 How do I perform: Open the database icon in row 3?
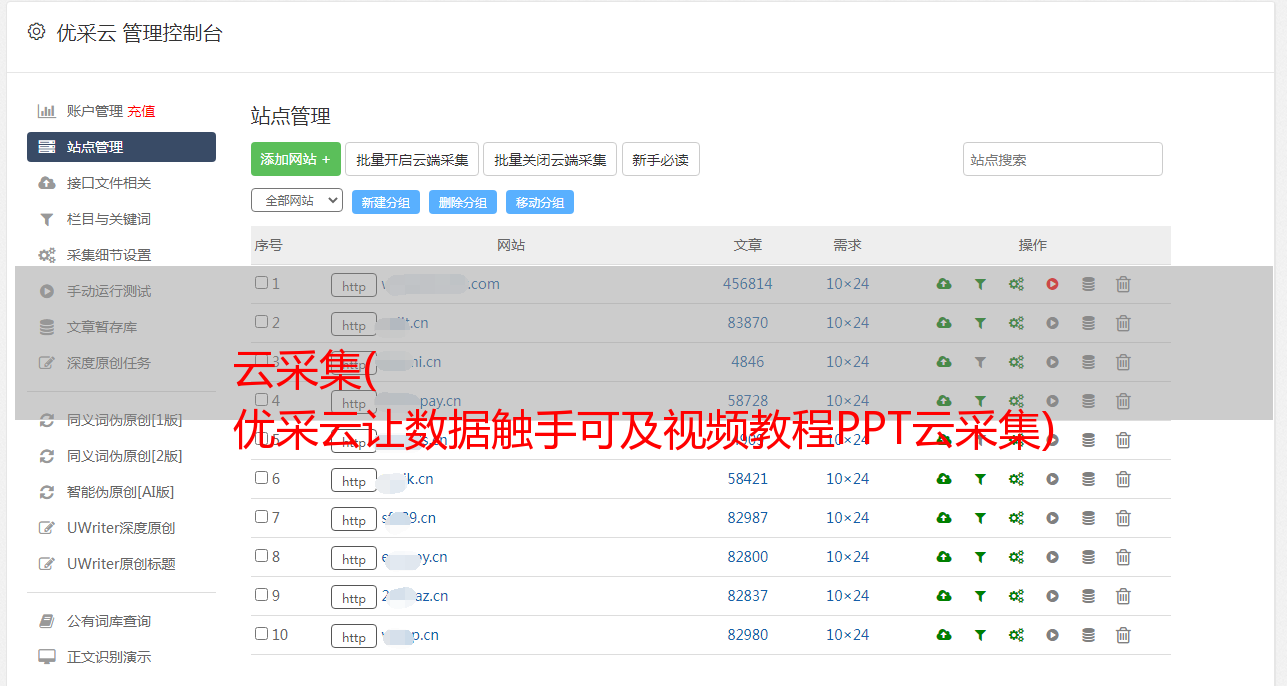pos(1088,362)
